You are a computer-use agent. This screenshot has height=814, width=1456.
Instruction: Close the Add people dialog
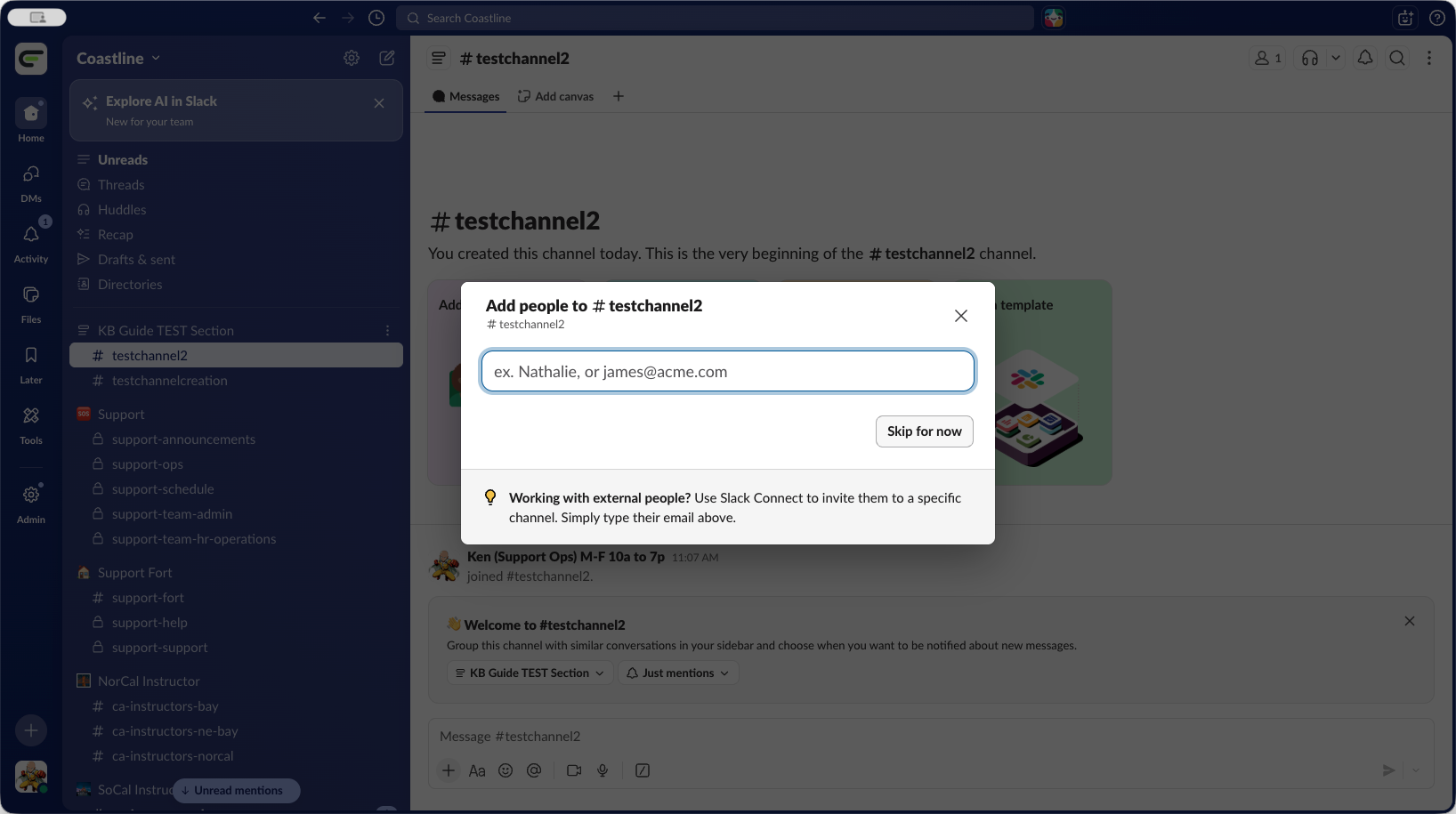click(960, 316)
